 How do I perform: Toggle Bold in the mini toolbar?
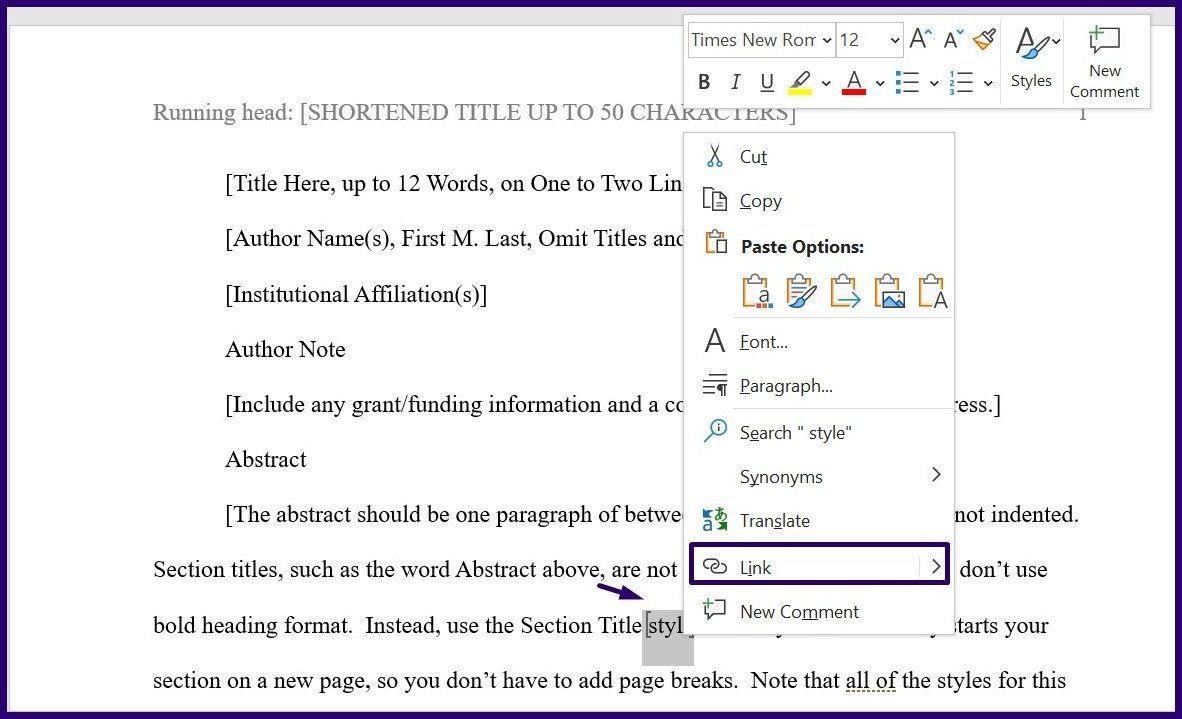click(704, 81)
